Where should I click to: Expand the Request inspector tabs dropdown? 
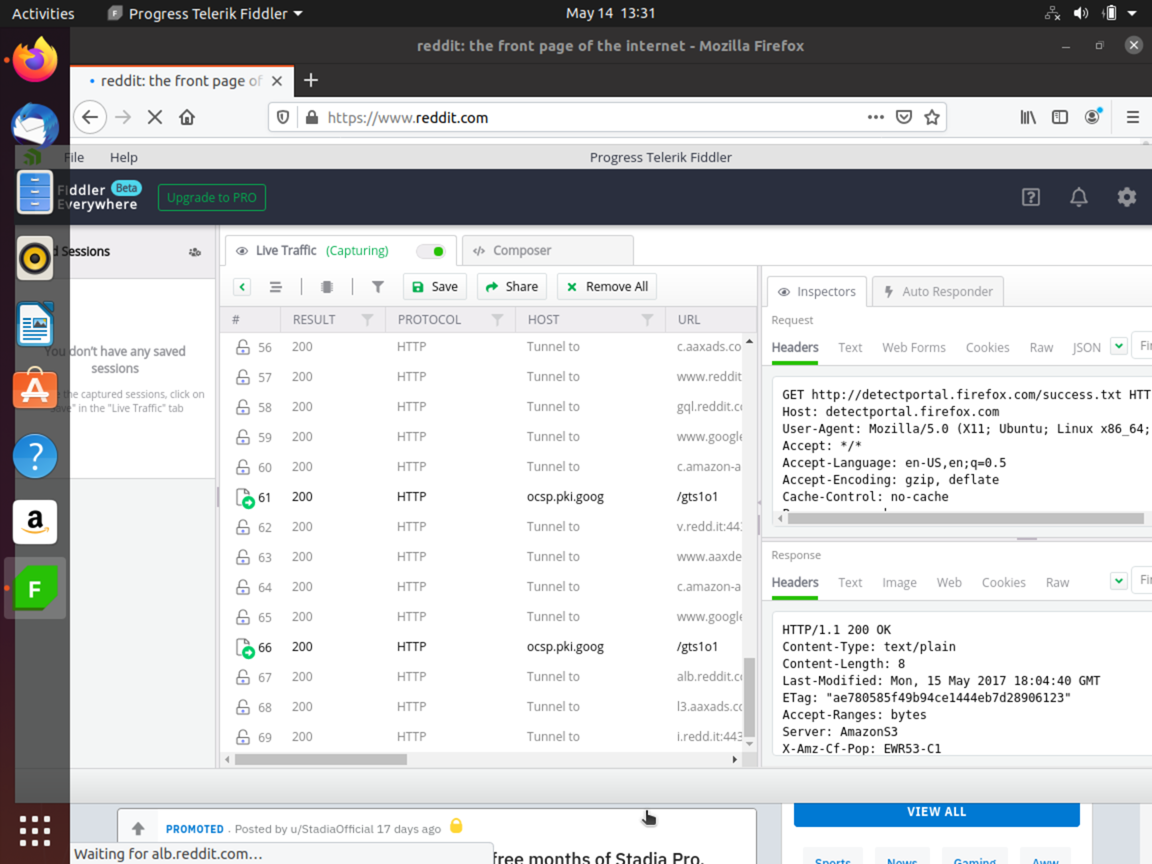(x=1118, y=347)
